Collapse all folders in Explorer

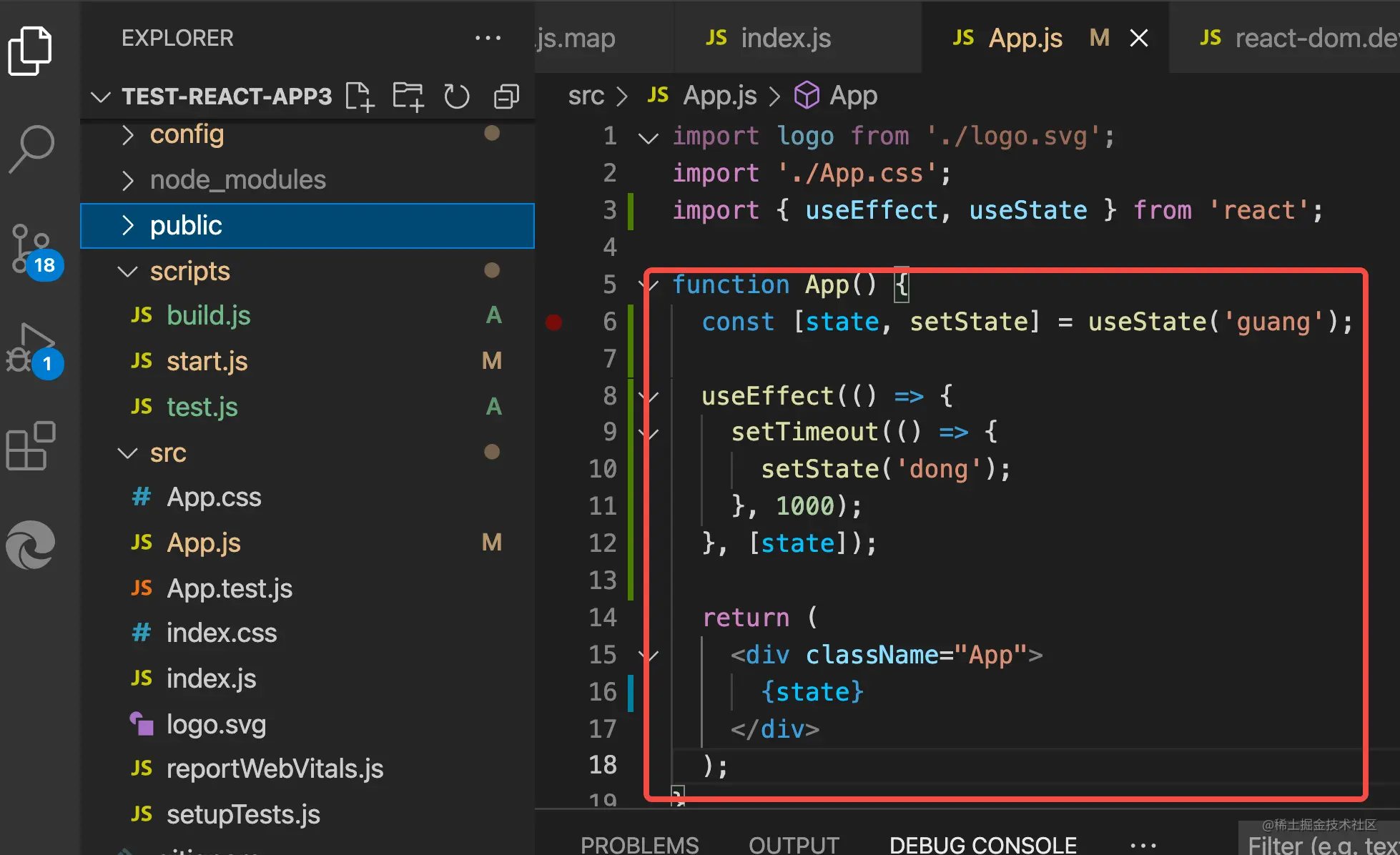pyautogui.click(x=506, y=97)
